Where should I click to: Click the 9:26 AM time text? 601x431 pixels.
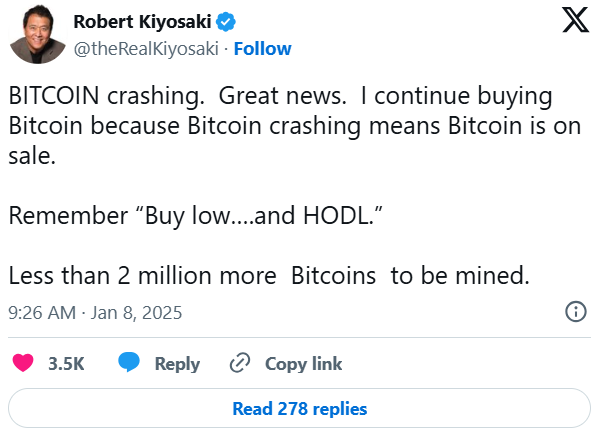pyautogui.click(x=42, y=312)
